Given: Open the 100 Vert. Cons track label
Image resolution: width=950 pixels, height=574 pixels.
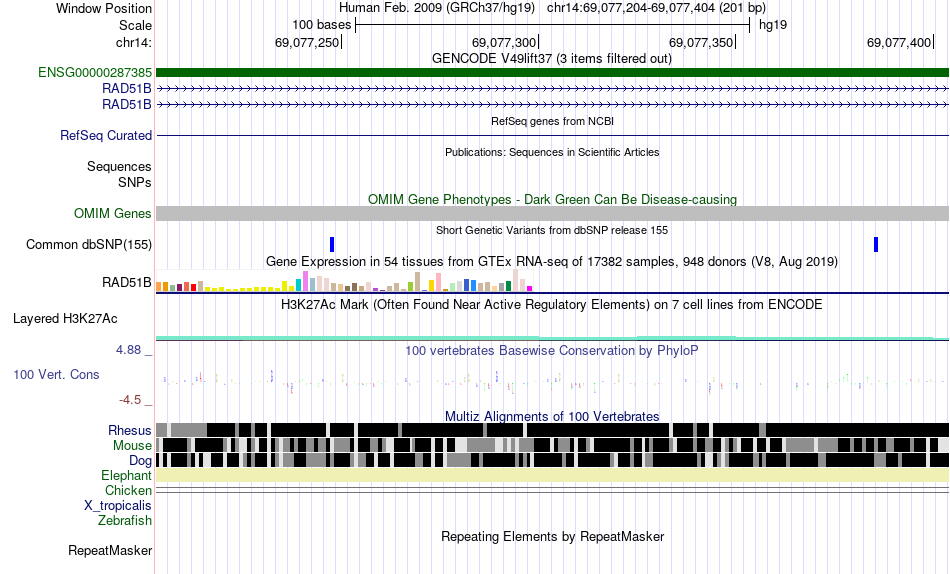Looking at the screenshot, I should pyautogui.click(x=56, y=375).
